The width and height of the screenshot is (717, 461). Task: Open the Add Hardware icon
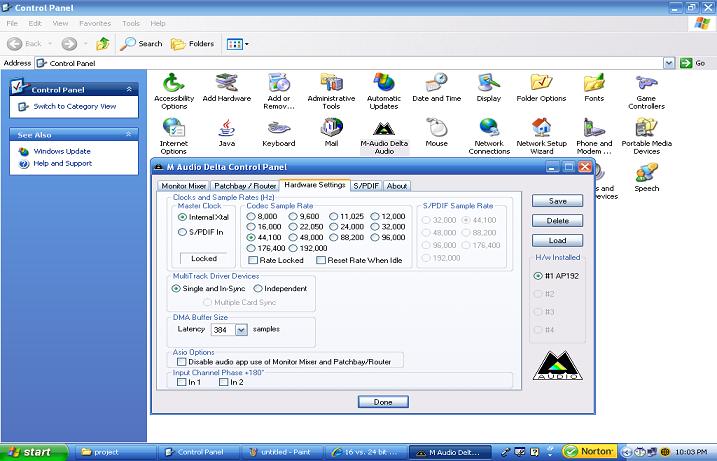[227, 88]
